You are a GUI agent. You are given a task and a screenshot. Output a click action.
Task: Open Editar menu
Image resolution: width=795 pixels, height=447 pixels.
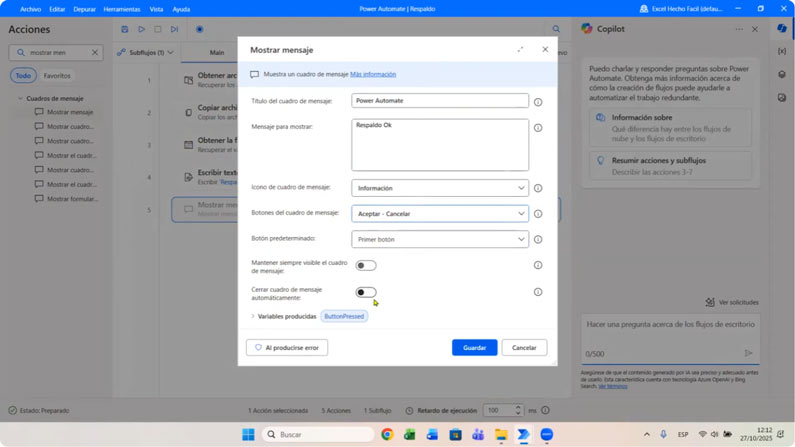(x=57, y=9)
